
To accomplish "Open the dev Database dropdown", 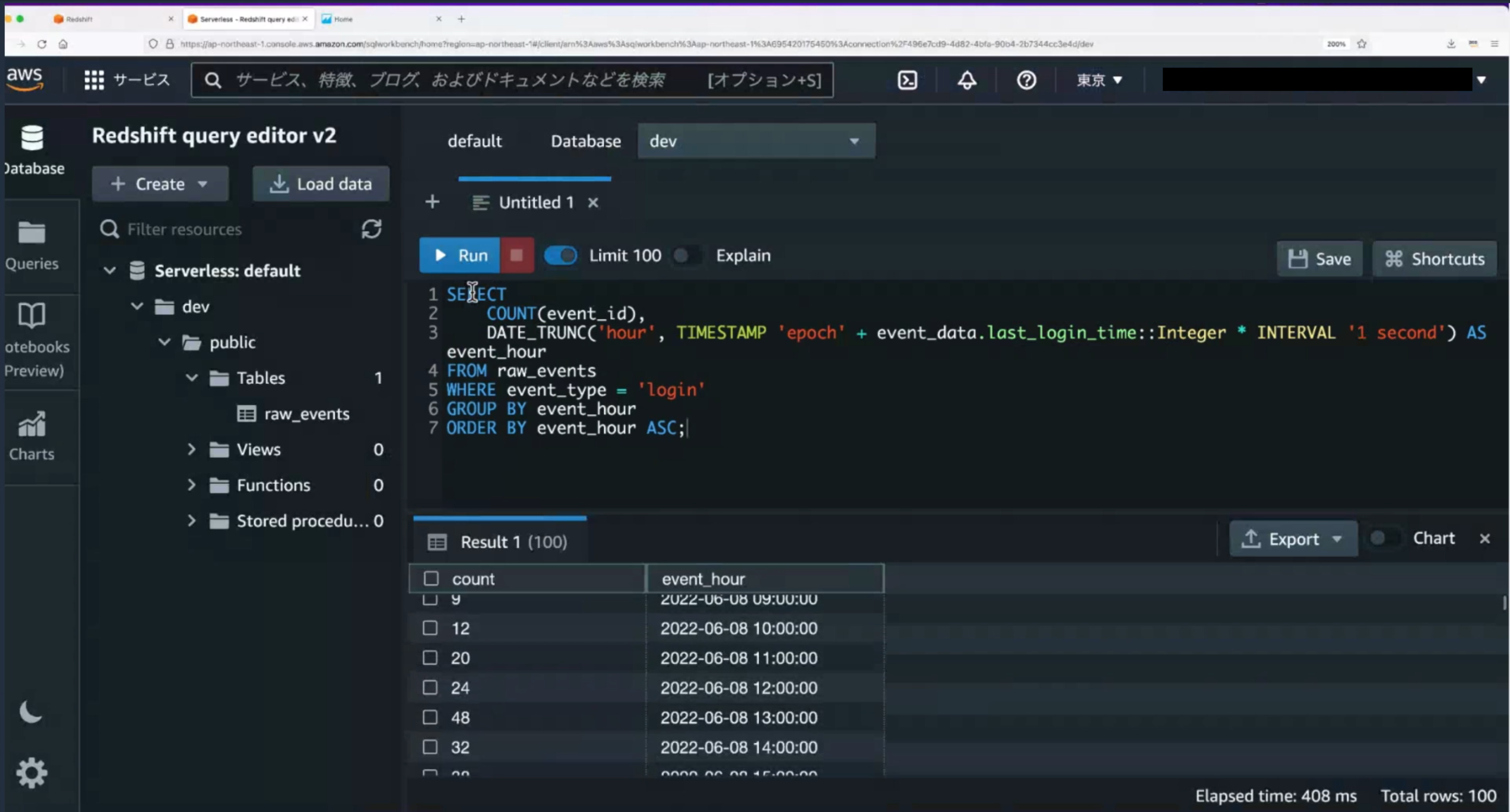I will (x=756, y=141).
